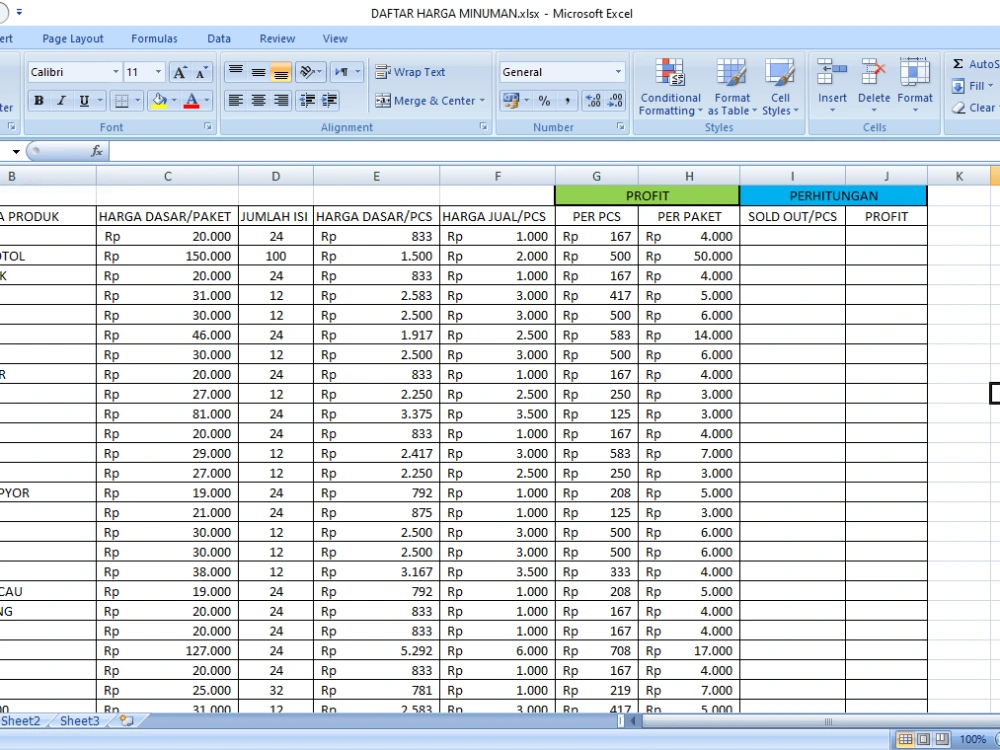Click the Insert Worksheet icon

[x=126, y=721]
